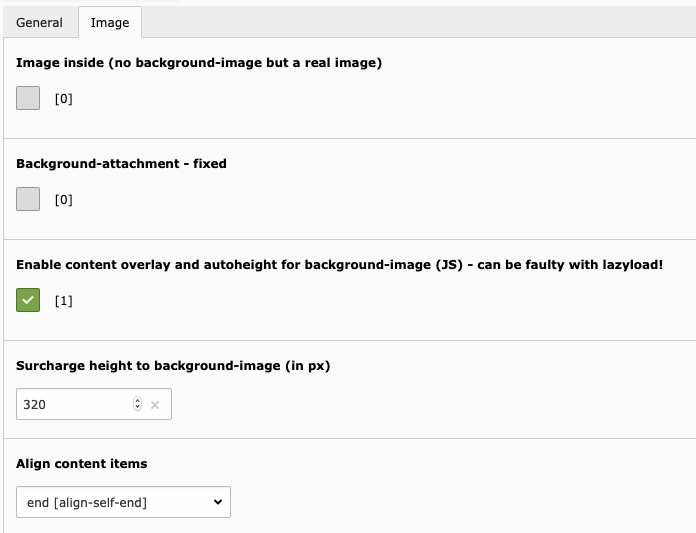
Task: Enable Background-attachment fixed checkbox
Action: click(x=28, y=199)
